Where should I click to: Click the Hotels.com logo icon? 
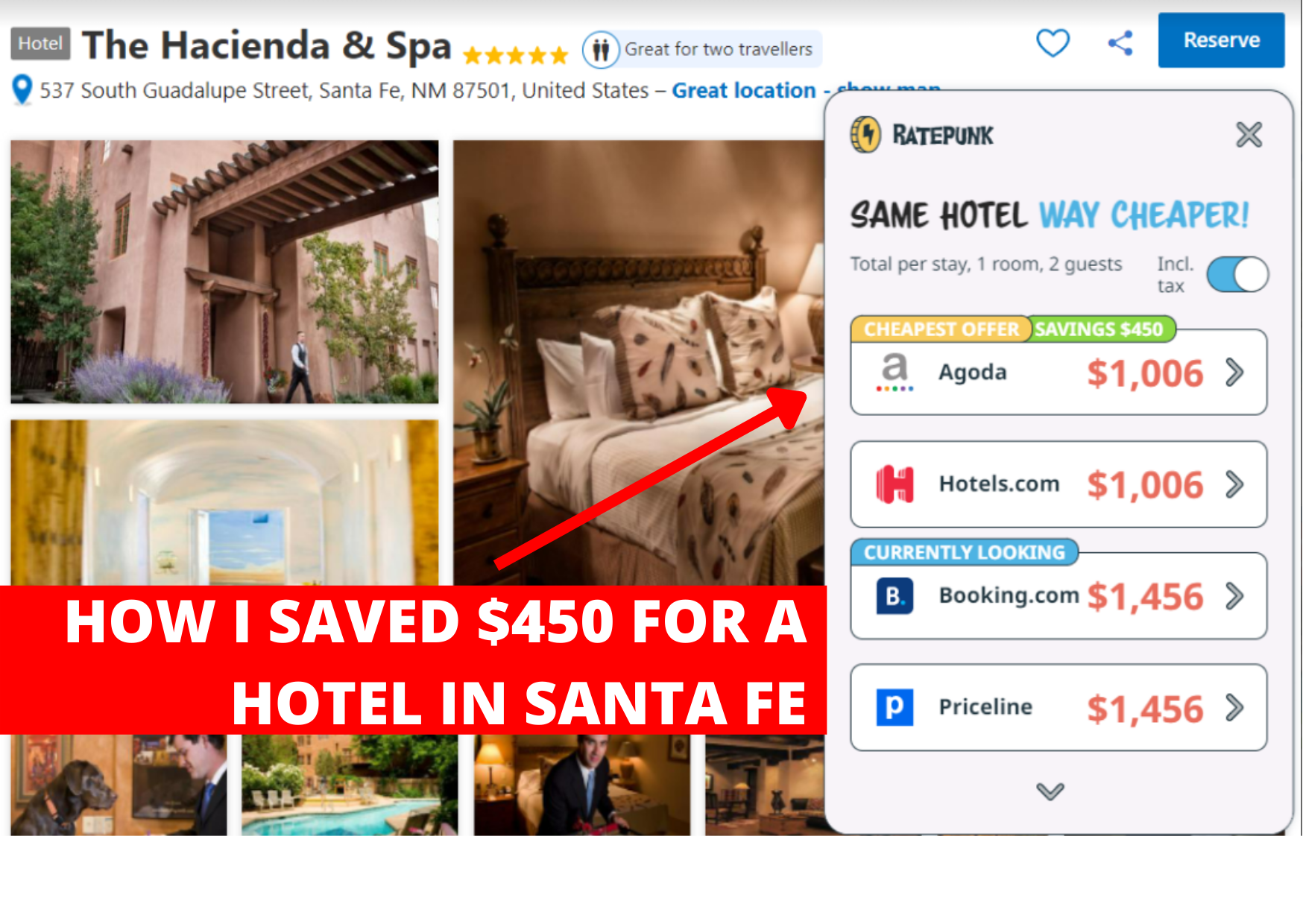[895, 484]
